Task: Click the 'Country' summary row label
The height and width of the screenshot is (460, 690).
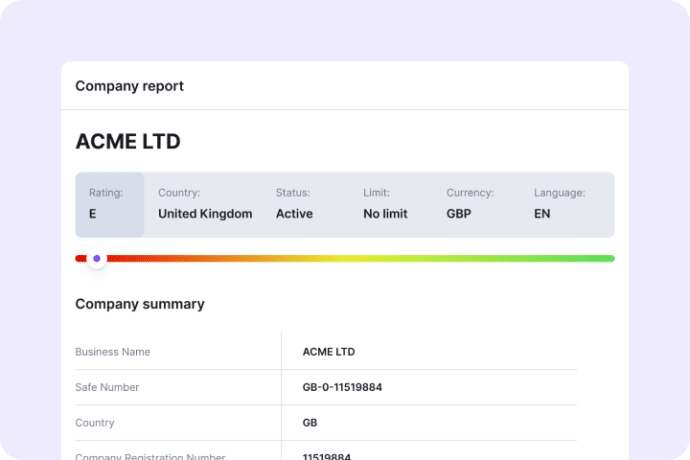Action: coord(95,423)
